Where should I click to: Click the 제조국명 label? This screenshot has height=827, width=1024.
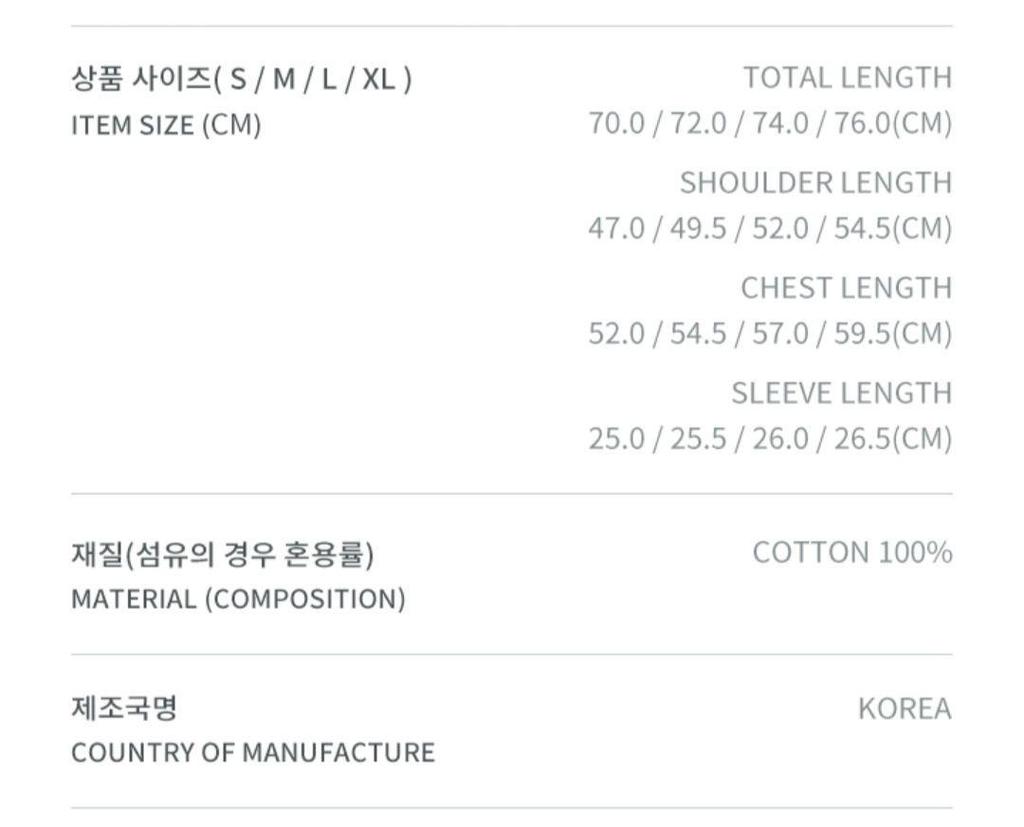tap(124, 709)
